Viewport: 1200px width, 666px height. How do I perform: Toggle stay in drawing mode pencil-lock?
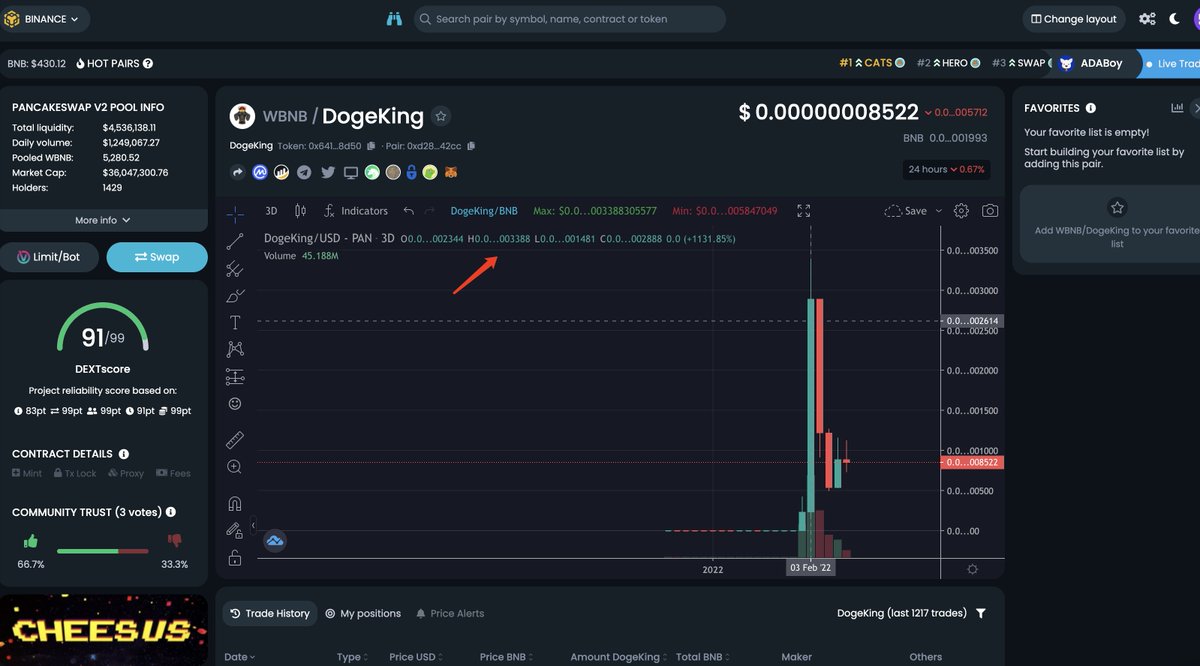pos(235,530)
